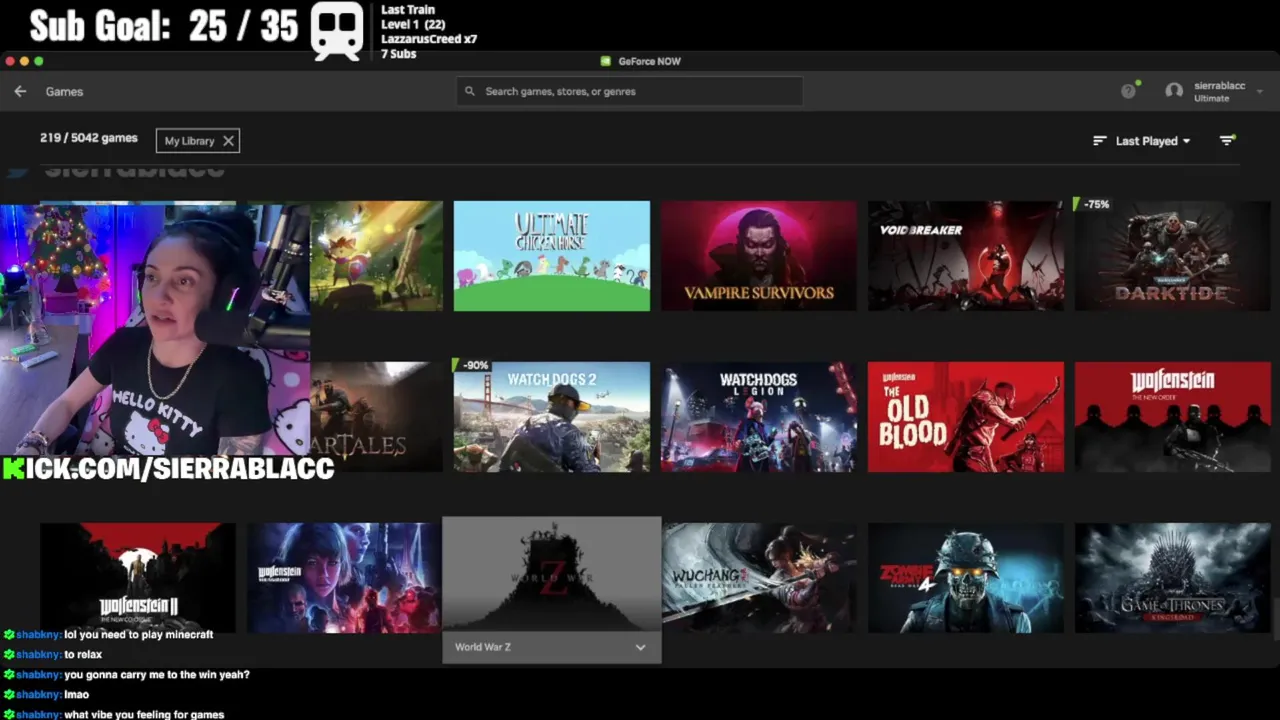1280x720 pixels.
Task: Select the Wartales game tile
Action: [x=376, y=417]
